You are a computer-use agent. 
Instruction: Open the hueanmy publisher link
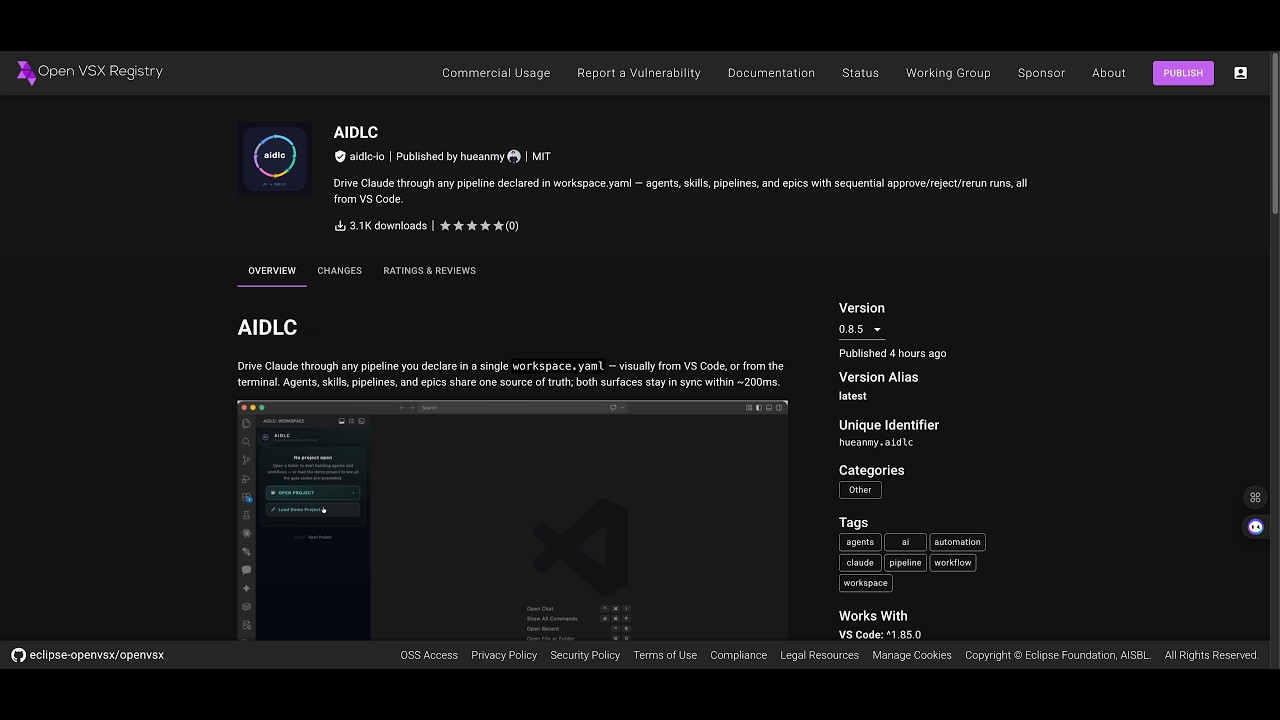click(x=482, y=157)
